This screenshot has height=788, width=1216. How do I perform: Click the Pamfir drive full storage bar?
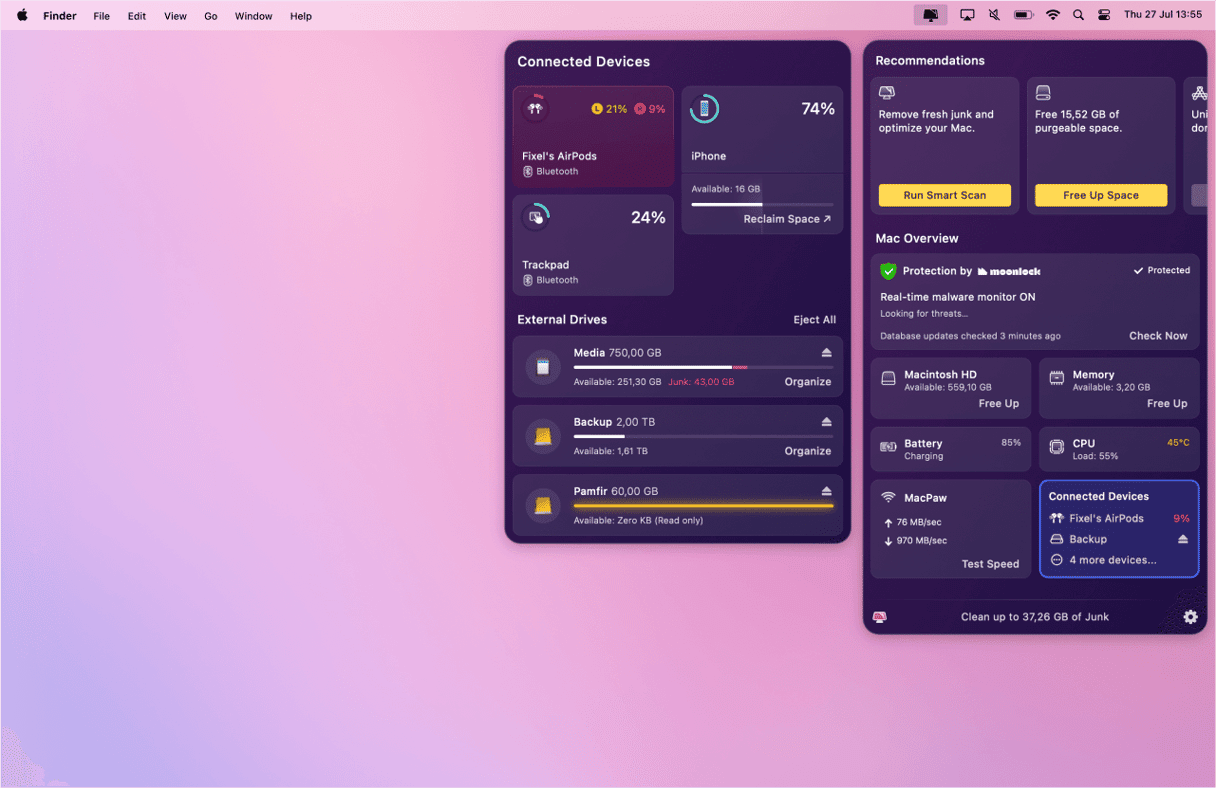(703, 506)
